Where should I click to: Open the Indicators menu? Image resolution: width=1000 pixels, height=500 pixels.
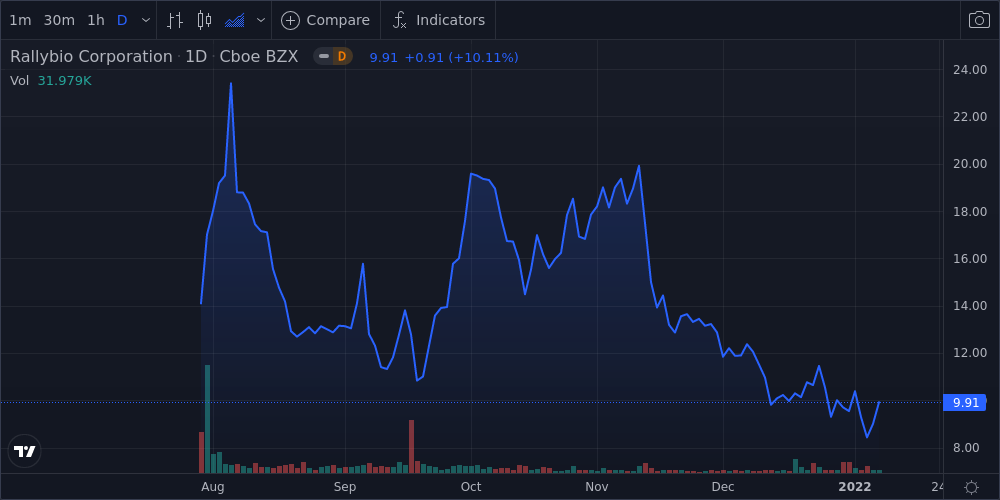click(x=438, y=20)
